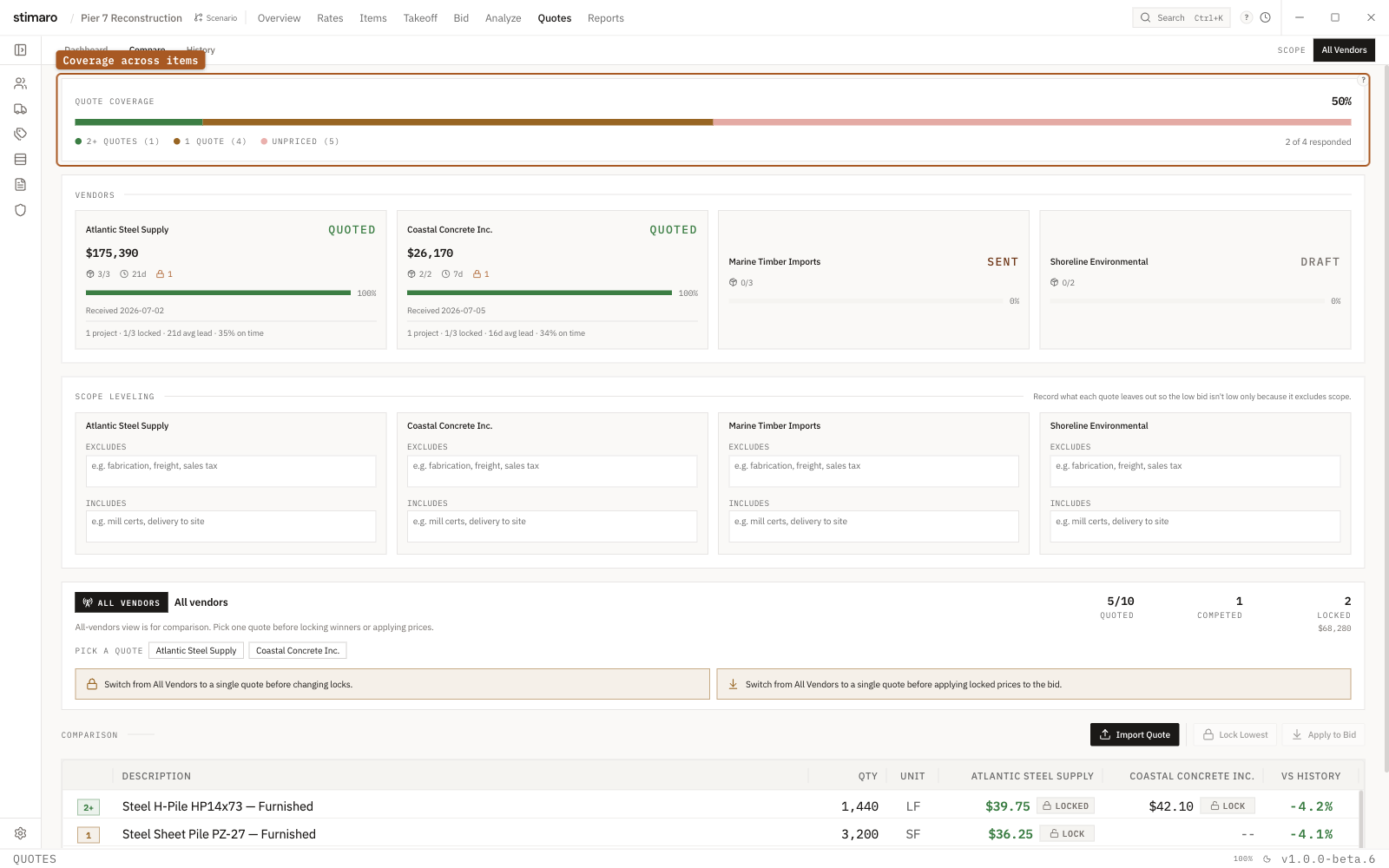Screen dimensions: 1389x868
Task: Open the Overview tab
Action: (x=279, y=18)
